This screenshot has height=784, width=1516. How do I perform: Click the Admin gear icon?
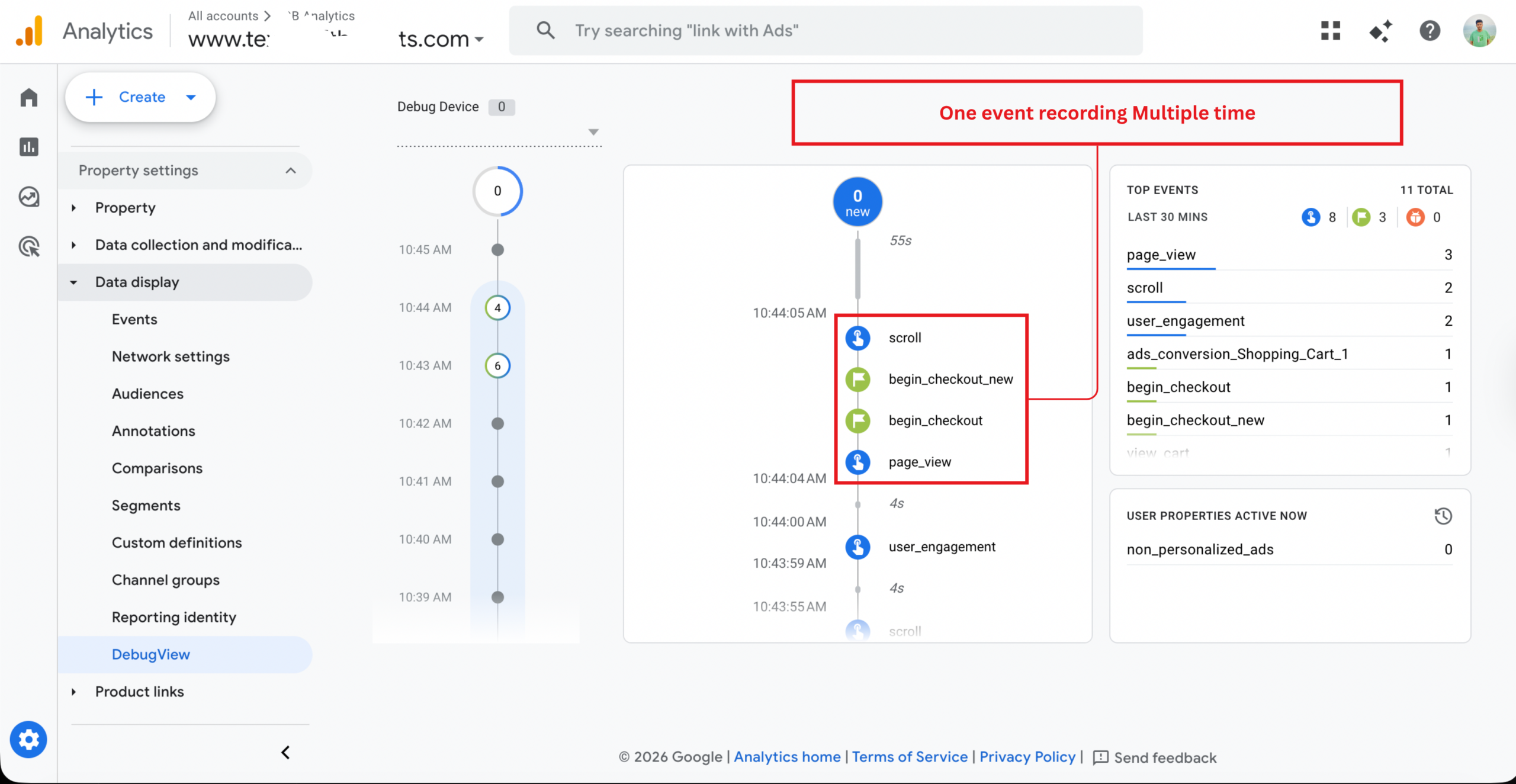[x=28, y=740]
